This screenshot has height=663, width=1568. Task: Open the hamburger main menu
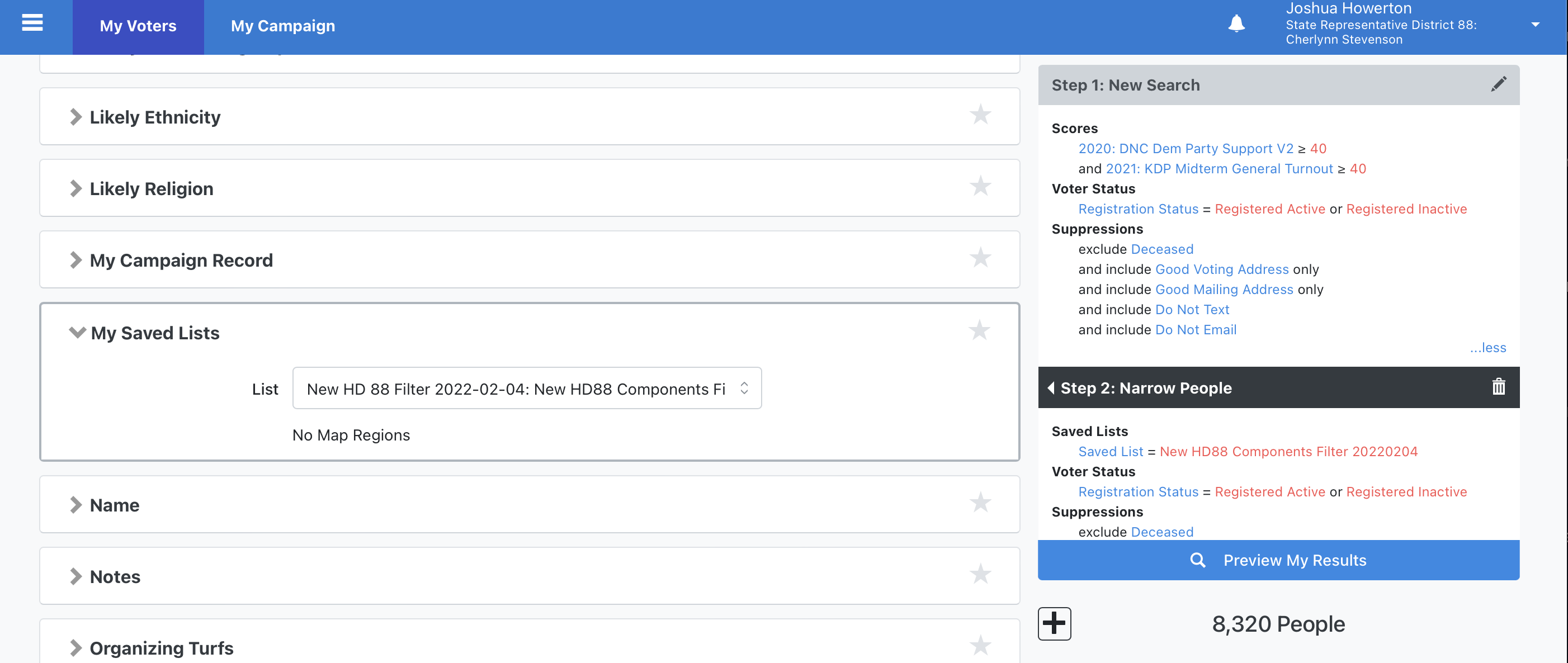point(32,23)
